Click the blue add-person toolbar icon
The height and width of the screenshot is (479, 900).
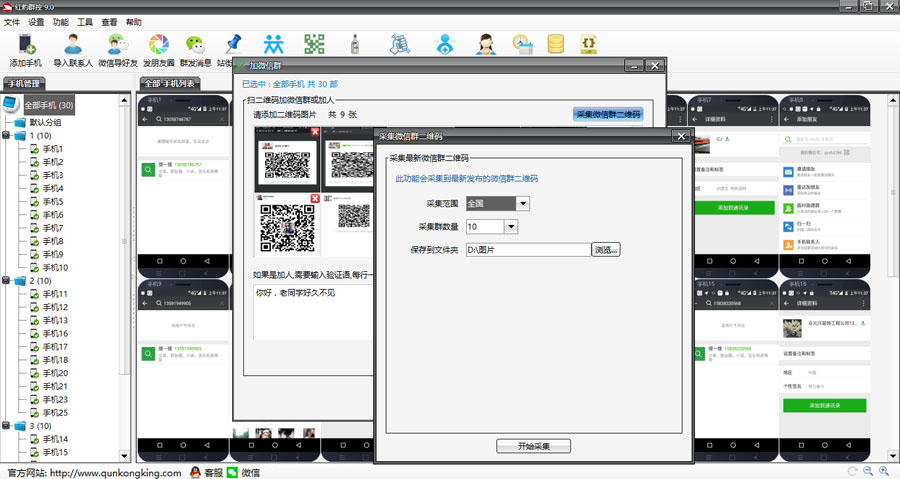(x=445, y=44)
